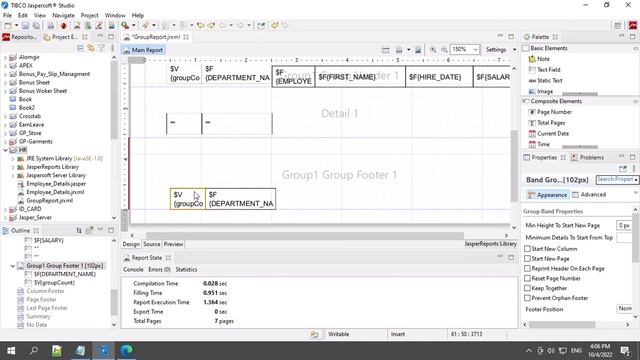The image size is (640, 360).
Task: Select the Note element in Palette
Action: pos(539,59)
